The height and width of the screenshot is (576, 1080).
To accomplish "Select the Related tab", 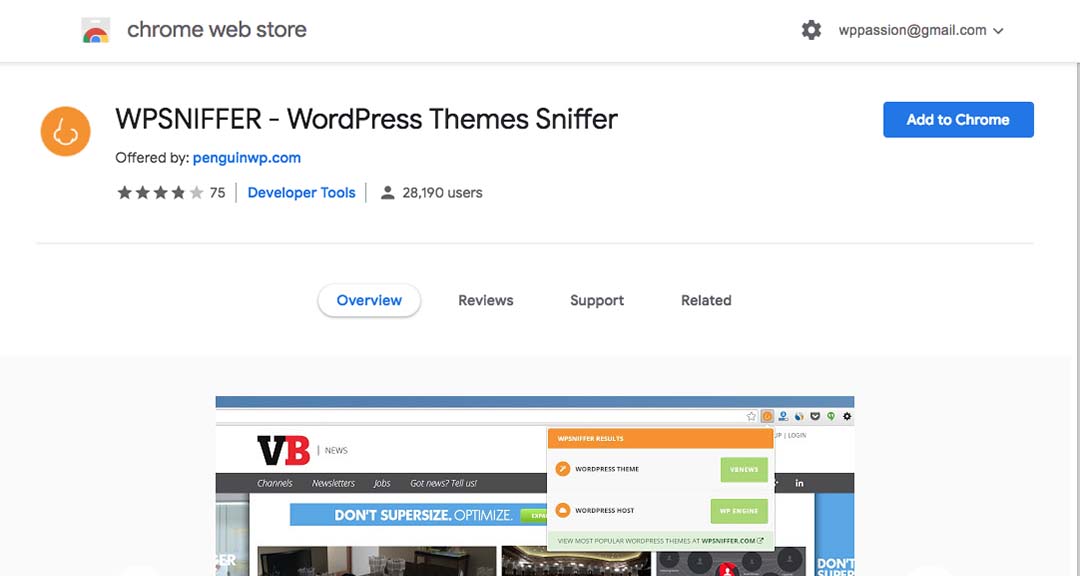I will click(706, 300).
